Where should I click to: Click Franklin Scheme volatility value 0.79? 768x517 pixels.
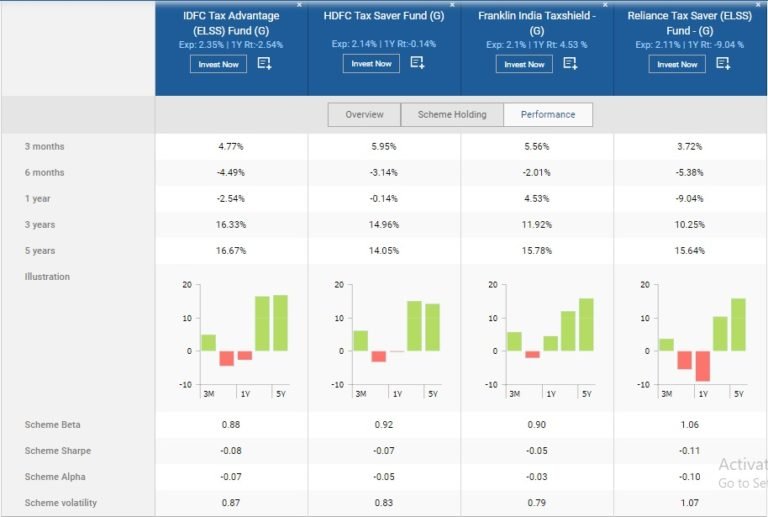[x=536, y=502]
